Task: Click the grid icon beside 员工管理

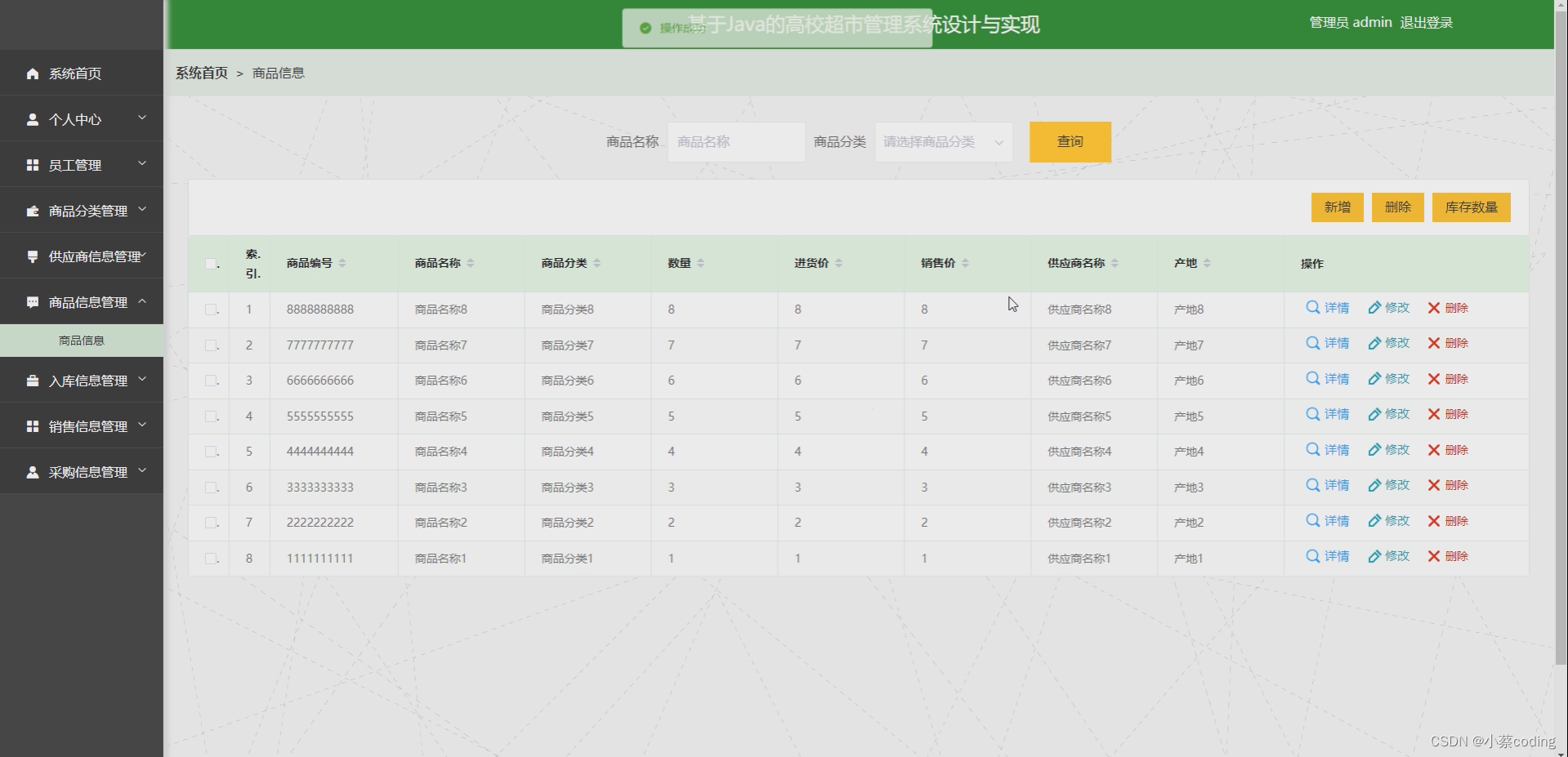Action: click(33, 165)
